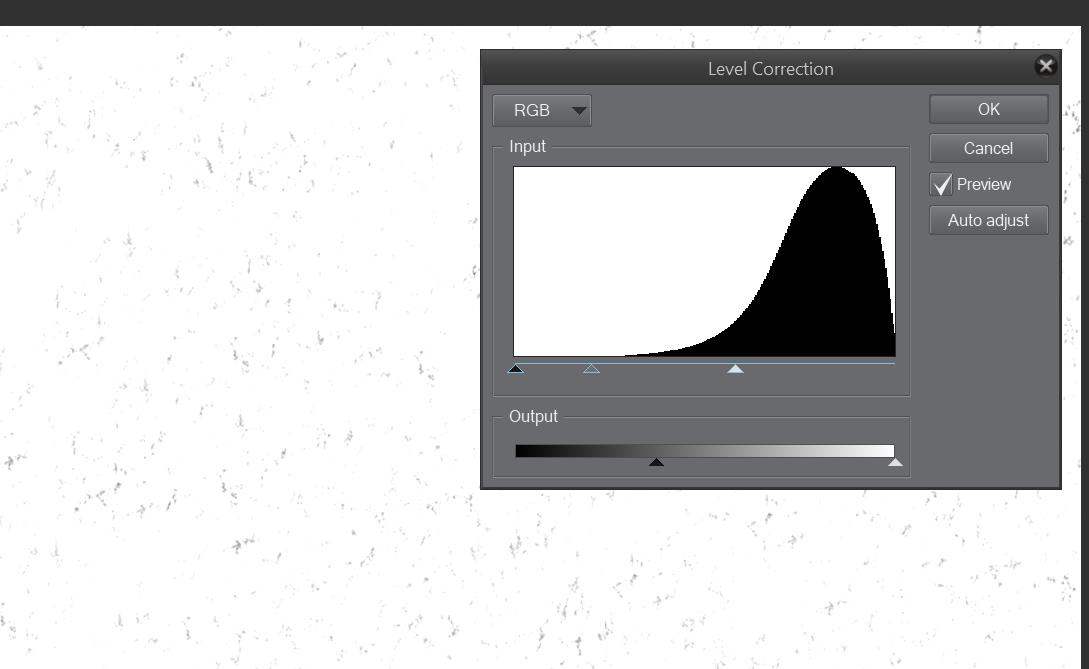Screen dimensions: 1089x669
Task: Click the Level Correction title bar
Action: pyautogui.click(x=771, y=68)
